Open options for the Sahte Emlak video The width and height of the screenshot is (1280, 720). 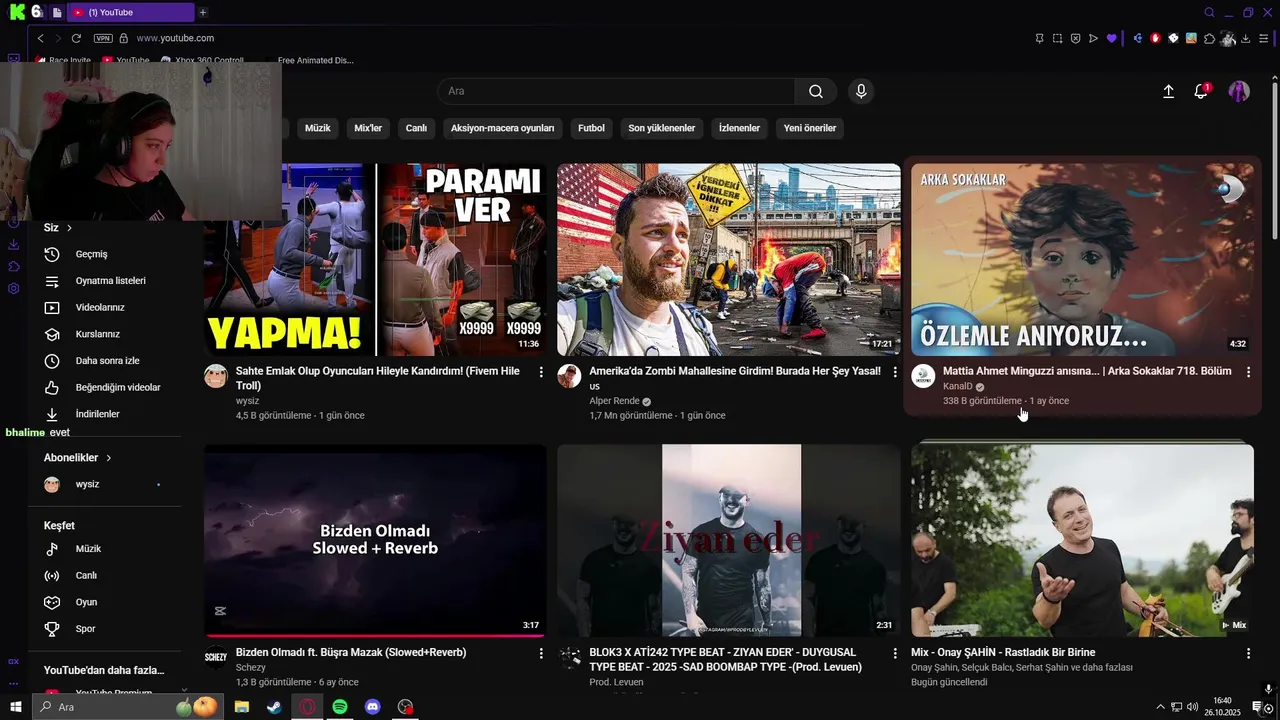click(541, 372)
